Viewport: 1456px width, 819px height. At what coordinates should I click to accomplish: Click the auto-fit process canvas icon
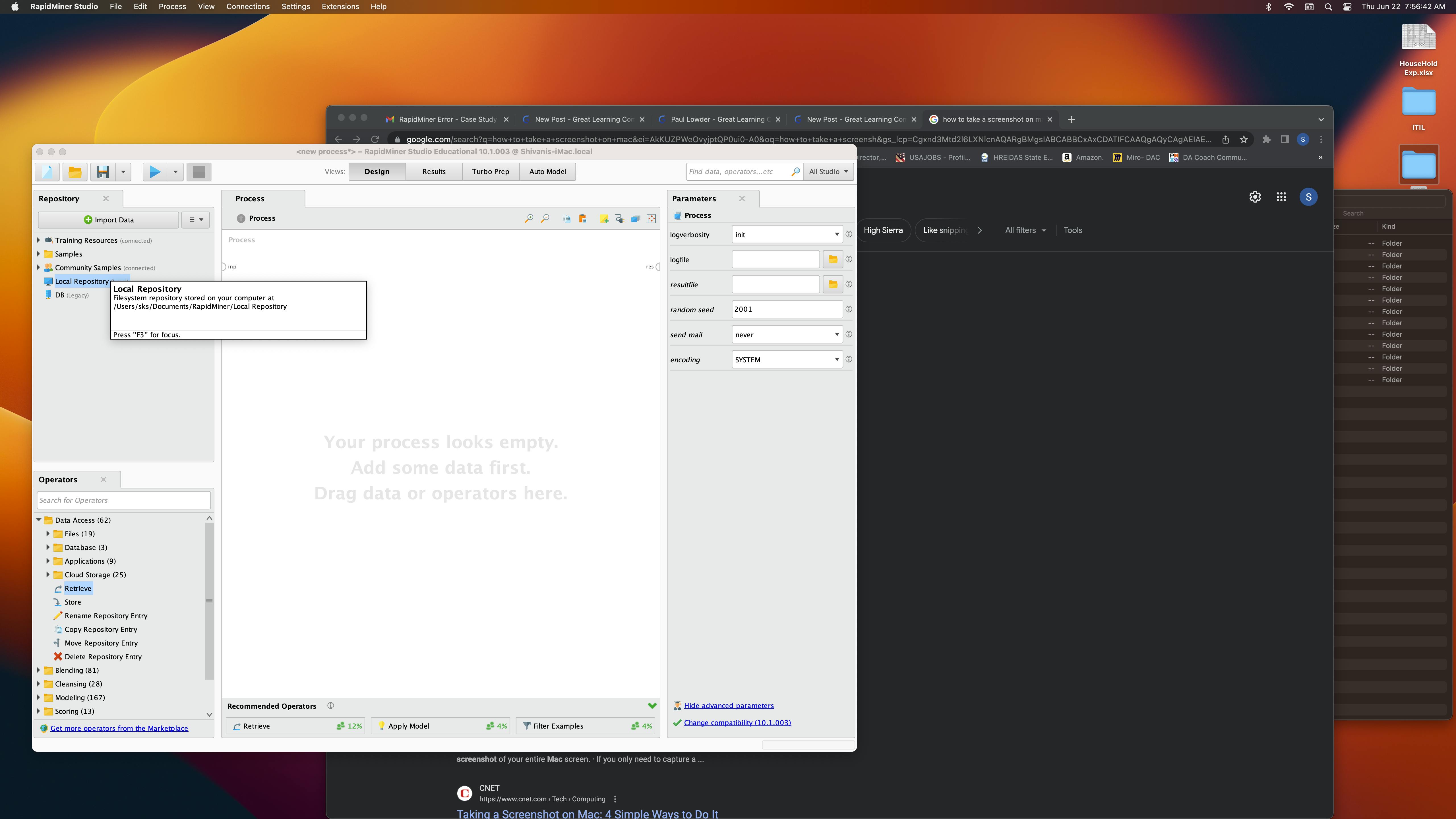pyautogui.click(x=652, y=219)
